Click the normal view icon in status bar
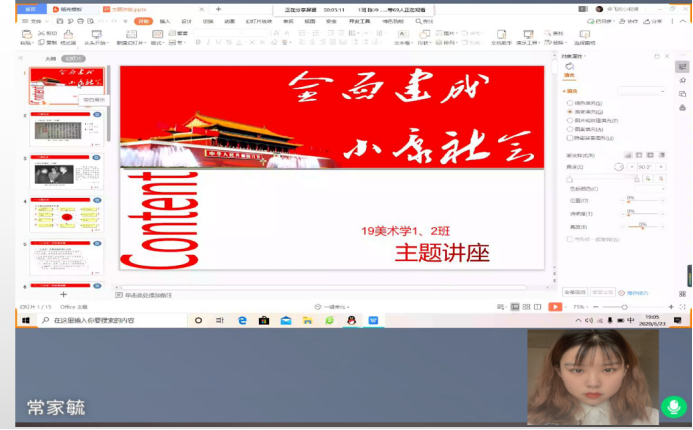The width and height of the screenshot is (693, 430). [515, 307]
